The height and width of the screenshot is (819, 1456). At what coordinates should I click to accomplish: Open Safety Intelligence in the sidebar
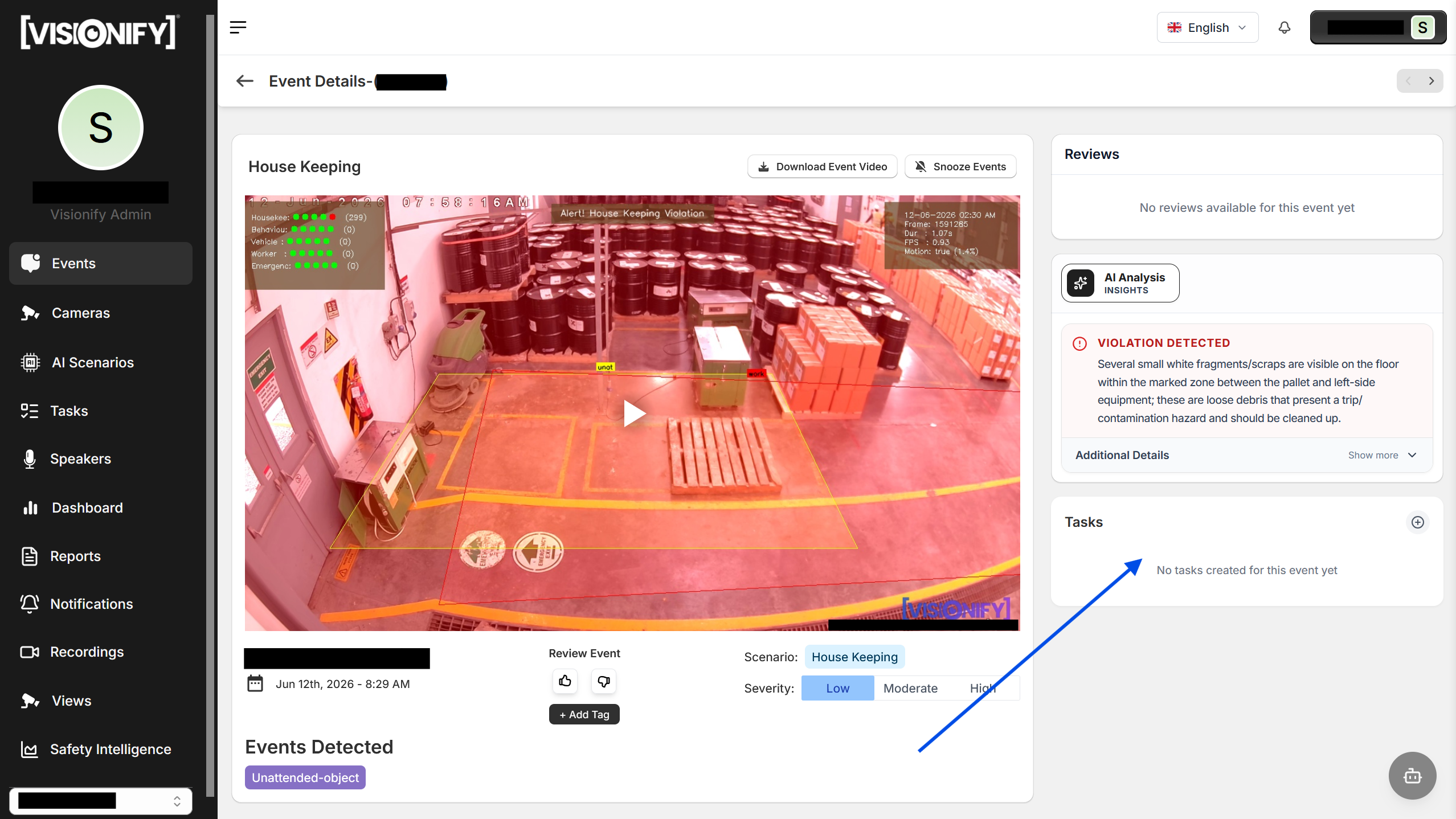(101, 749)
